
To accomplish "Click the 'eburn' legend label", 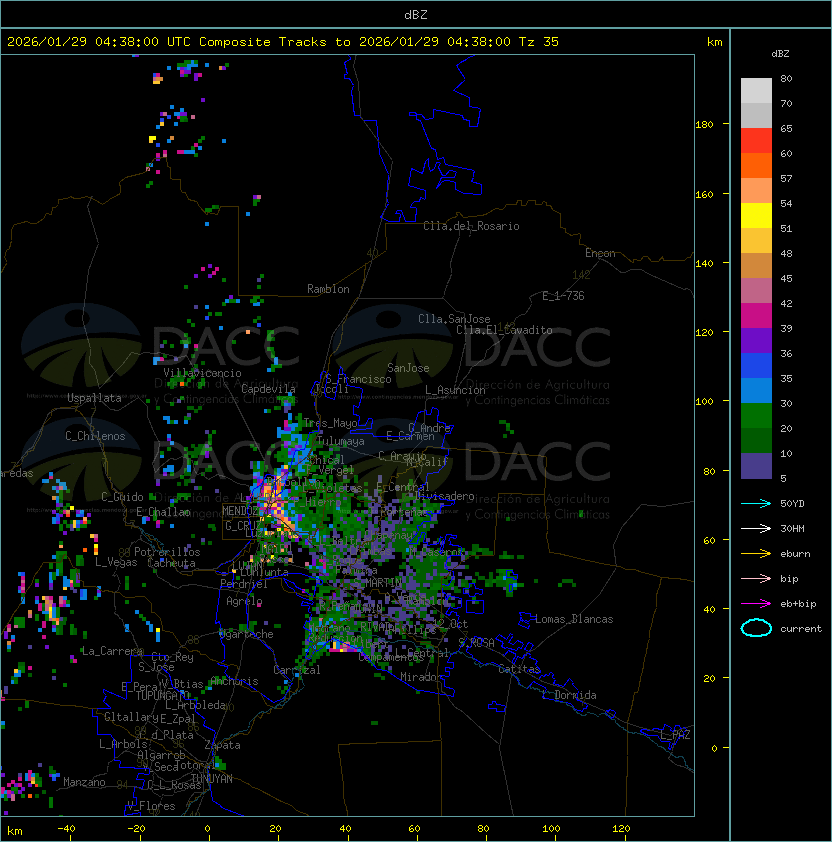I will (795, 554).
